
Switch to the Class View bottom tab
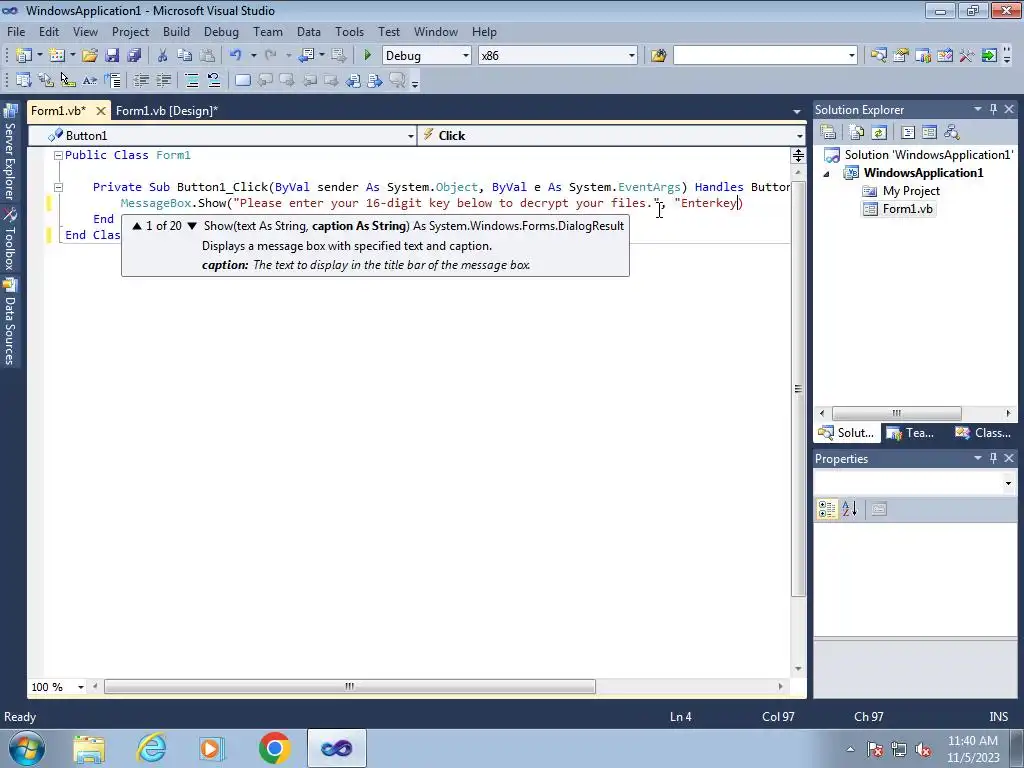pos(985,433)
